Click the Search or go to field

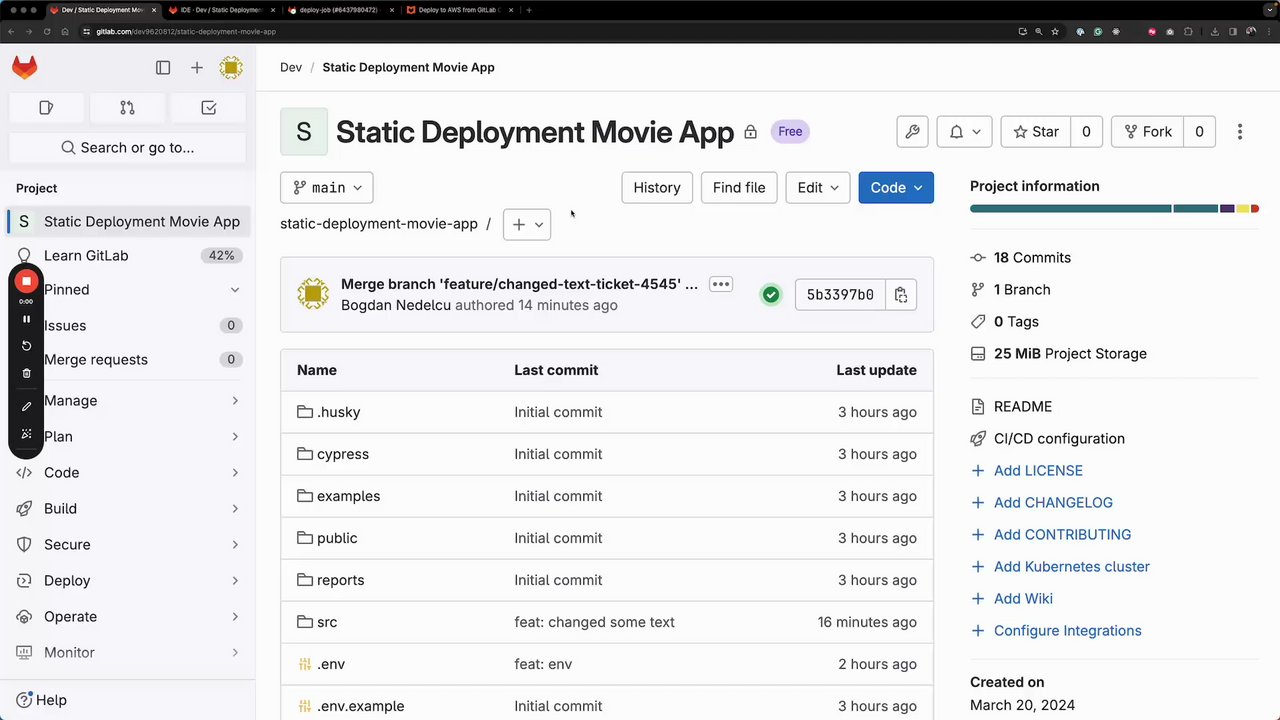[128, 148]
